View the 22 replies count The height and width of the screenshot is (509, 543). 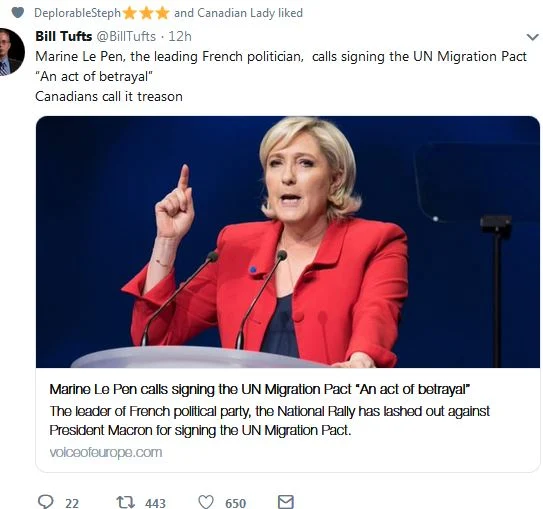tap(72, 503)
